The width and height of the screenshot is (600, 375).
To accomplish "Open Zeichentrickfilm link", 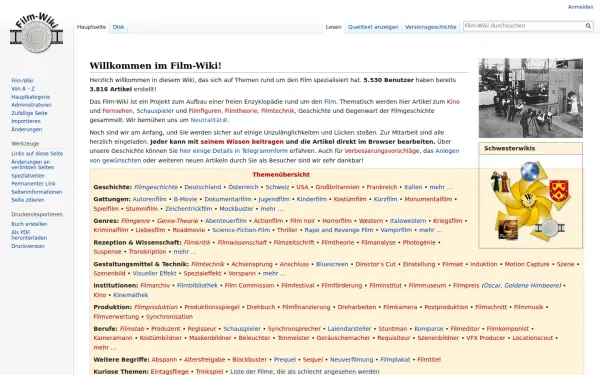I will (188, 209).
